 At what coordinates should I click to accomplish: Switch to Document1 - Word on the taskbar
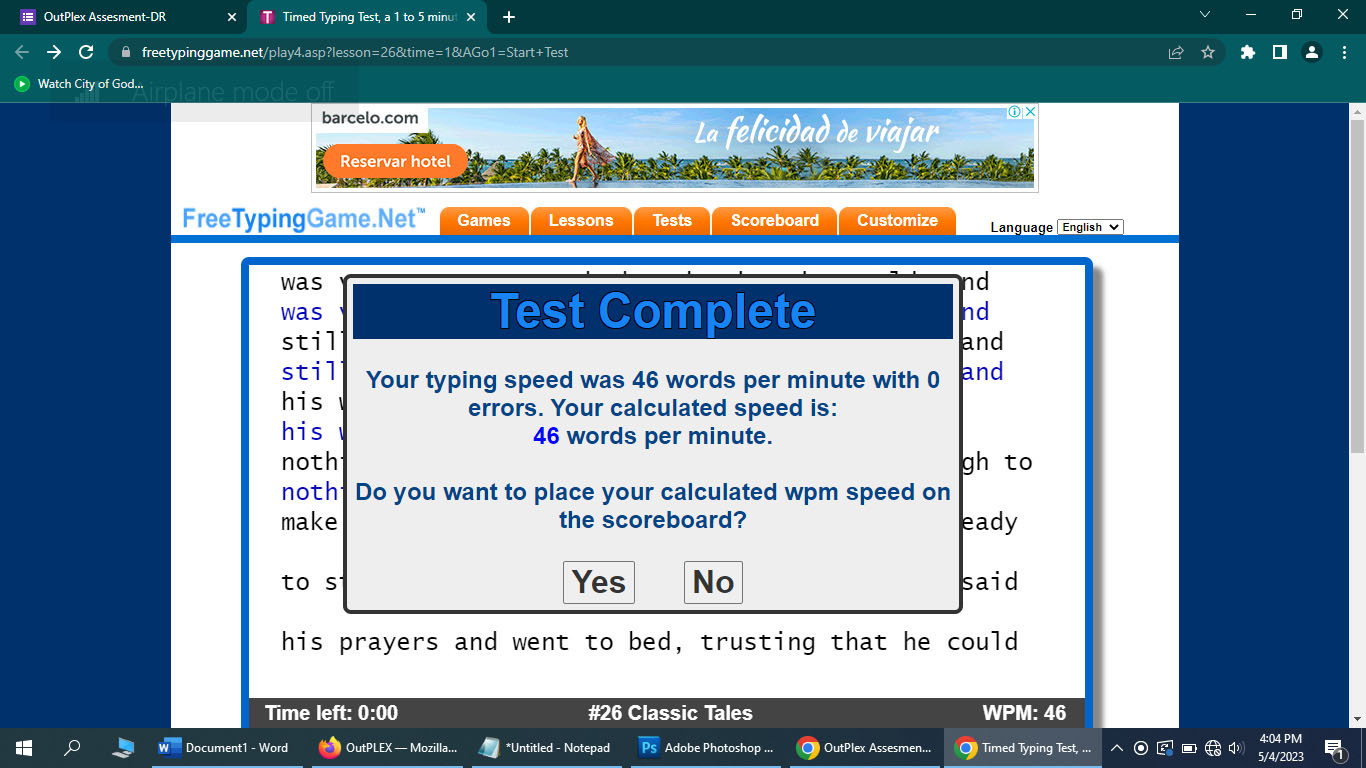(225, 747)
